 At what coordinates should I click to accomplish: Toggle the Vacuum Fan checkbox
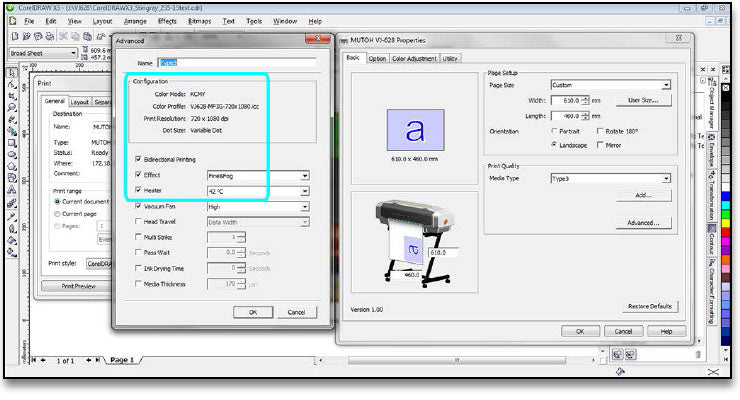pos(138,206)
